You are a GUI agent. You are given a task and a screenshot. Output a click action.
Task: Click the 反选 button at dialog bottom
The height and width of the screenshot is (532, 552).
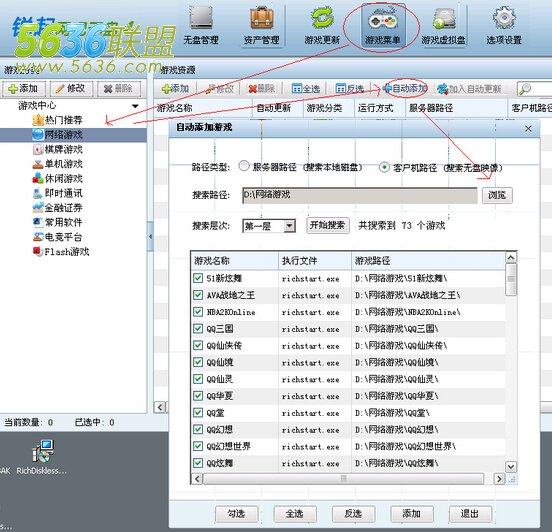coord(353,514)
